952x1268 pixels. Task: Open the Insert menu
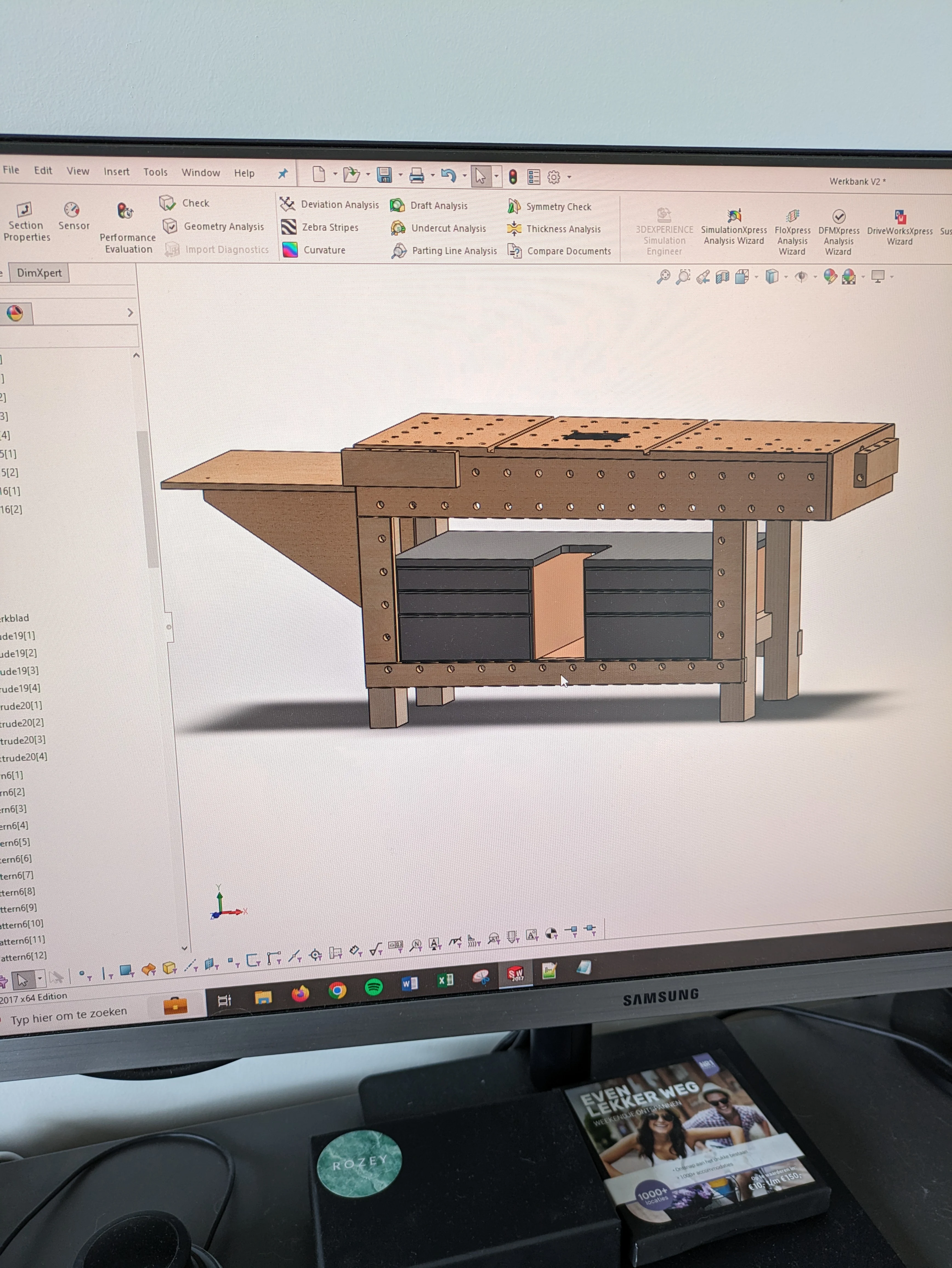coord(116,171)
